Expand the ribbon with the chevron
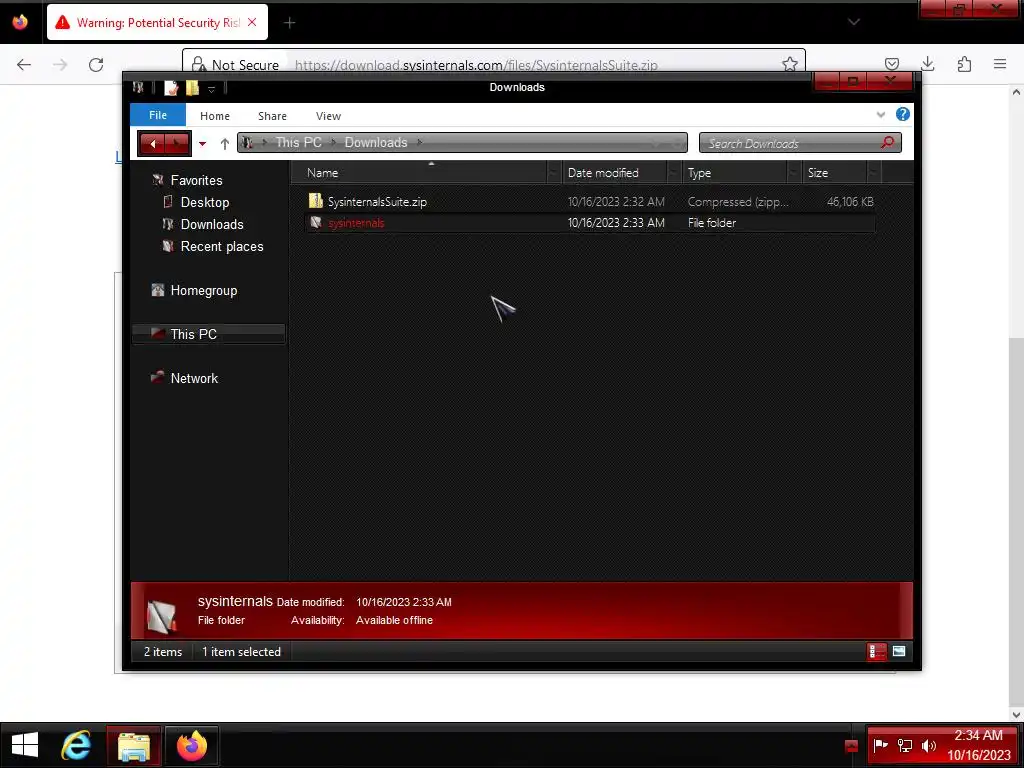Screen dimensions: 1024x768 click(x=881, y=115)
